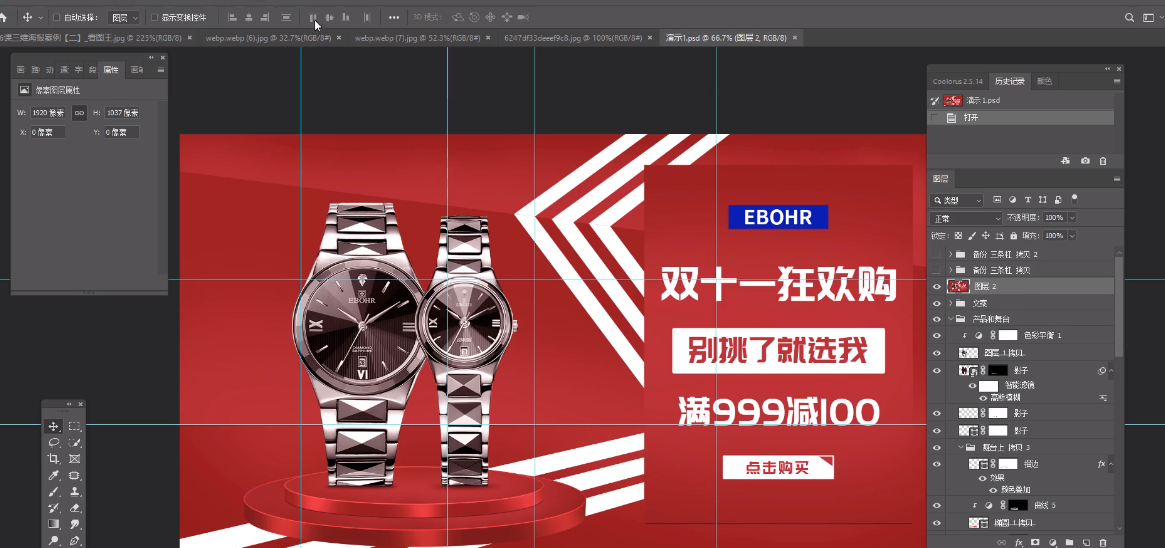Expand the 文案 group
This screenshot has width=1165, height=548.
coord(951,303)
